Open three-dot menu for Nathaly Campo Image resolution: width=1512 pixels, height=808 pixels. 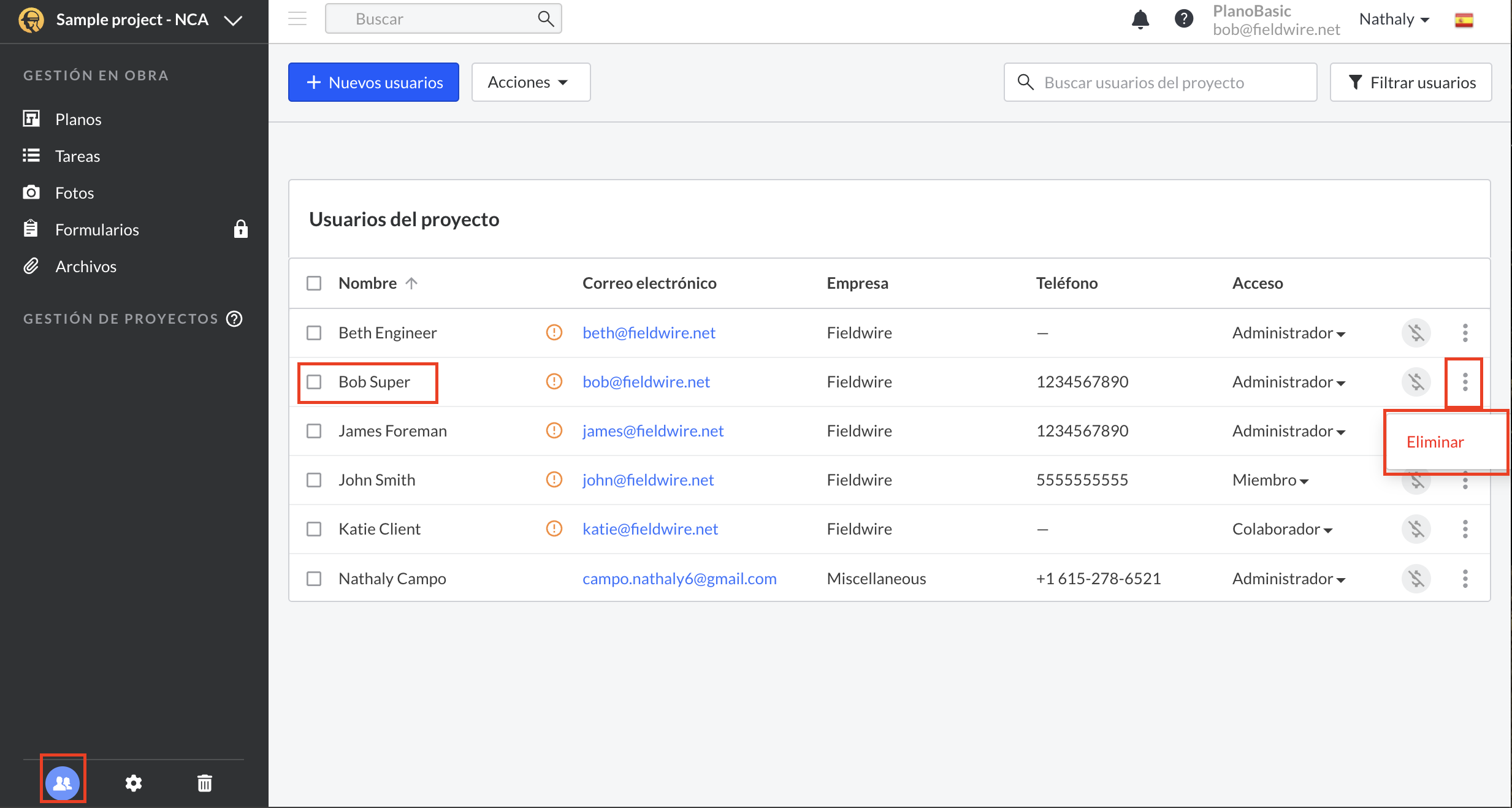[1465, 579]
